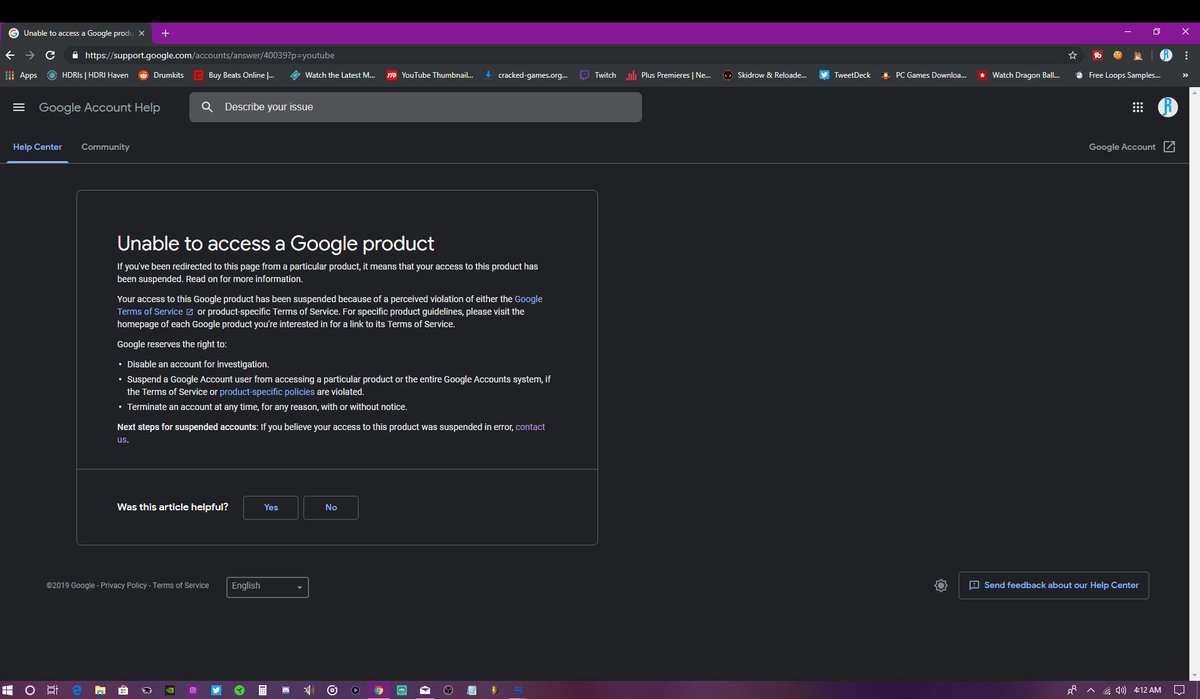Open product-specific policies link

267,392
